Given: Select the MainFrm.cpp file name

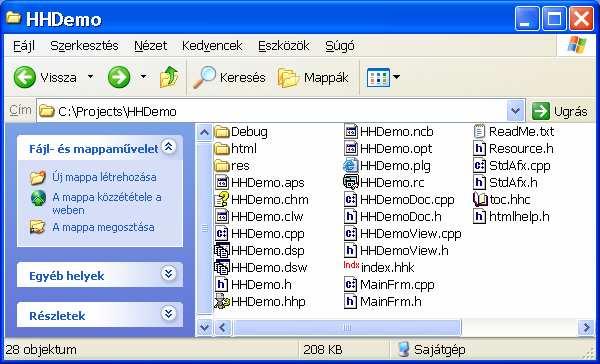Looking at the screenshot, I should click(x=397, y=284).
